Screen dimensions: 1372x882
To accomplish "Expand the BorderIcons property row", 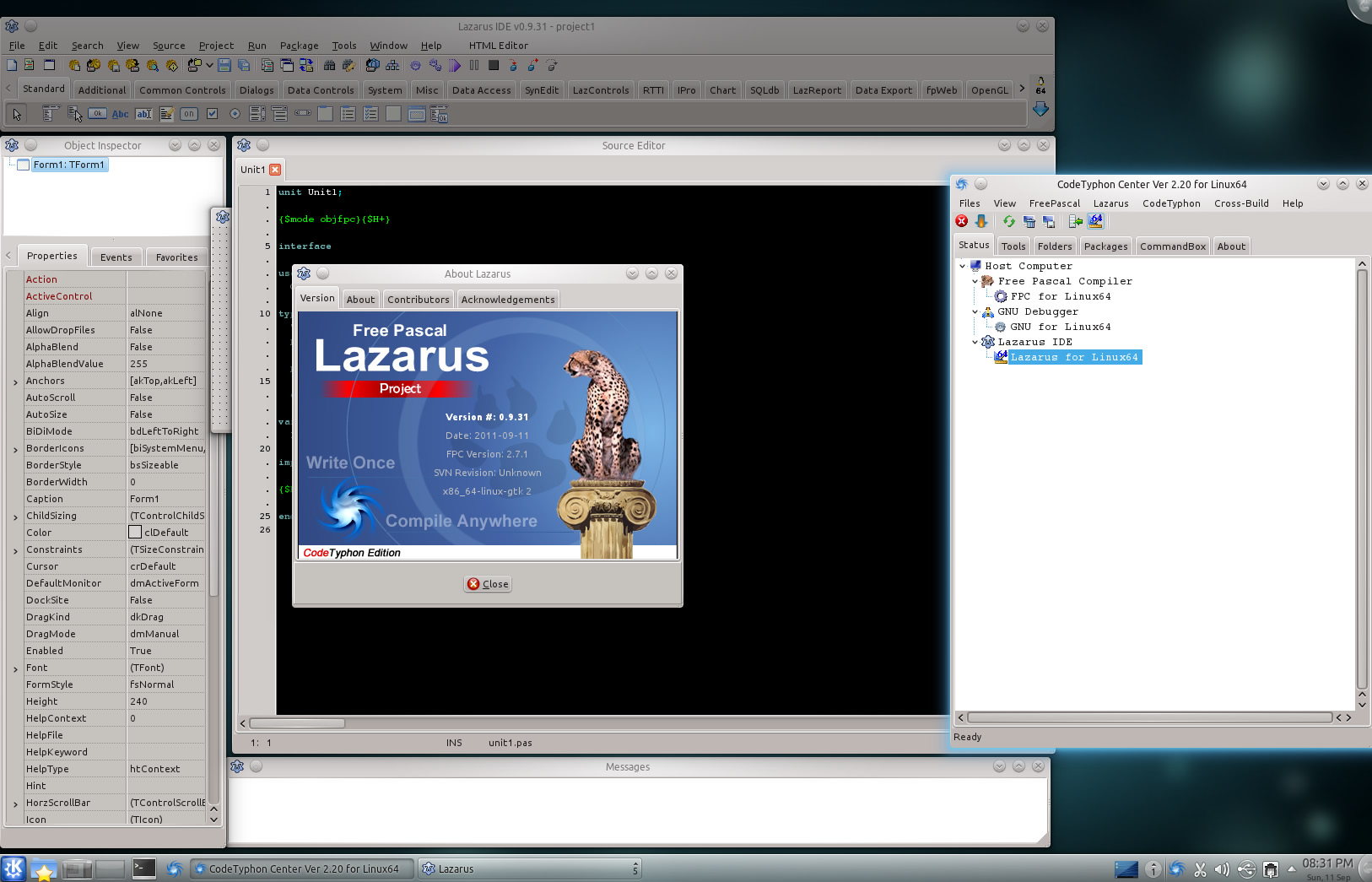I will coord(15,450).
